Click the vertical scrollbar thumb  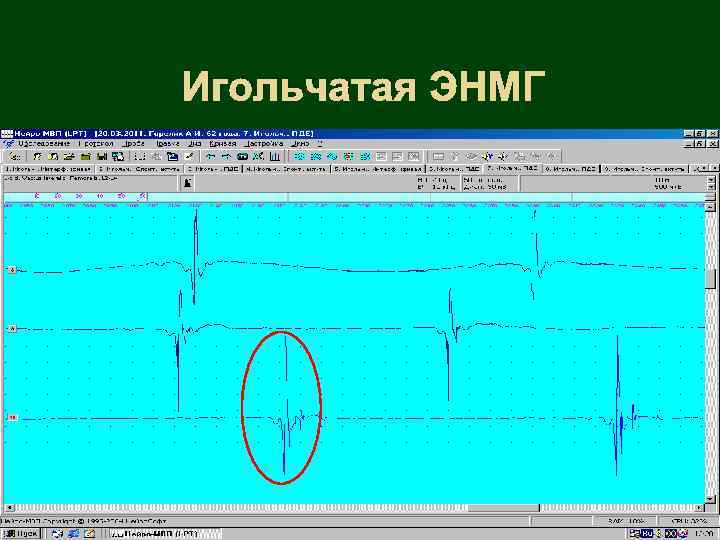710,280
